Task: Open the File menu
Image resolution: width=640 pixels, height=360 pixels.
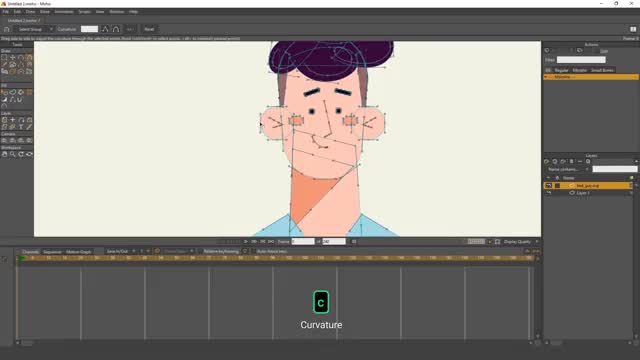Action: [x=5, y=12]
